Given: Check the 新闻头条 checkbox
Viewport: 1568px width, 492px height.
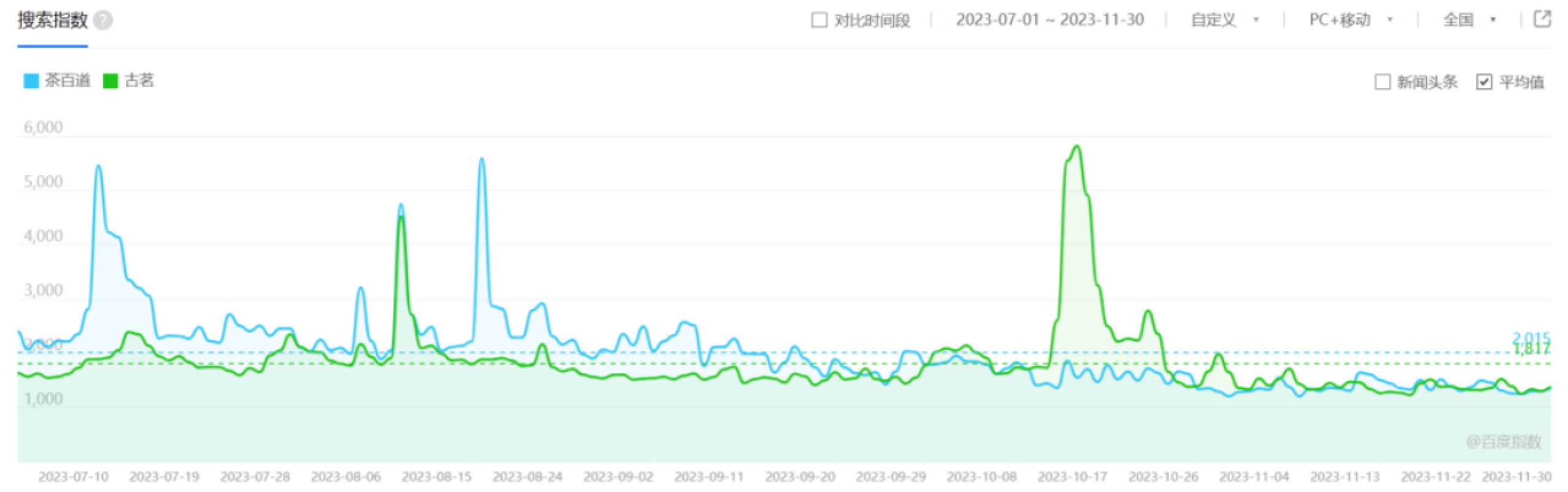Looking at the screenshot, I should coord(1382,82).
